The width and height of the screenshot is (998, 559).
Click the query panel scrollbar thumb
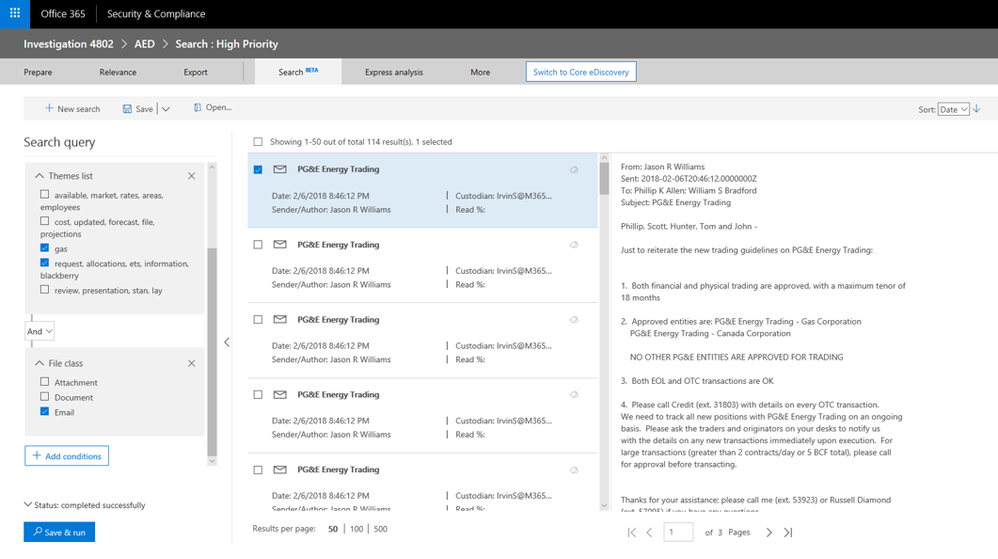tap(212, 351)
